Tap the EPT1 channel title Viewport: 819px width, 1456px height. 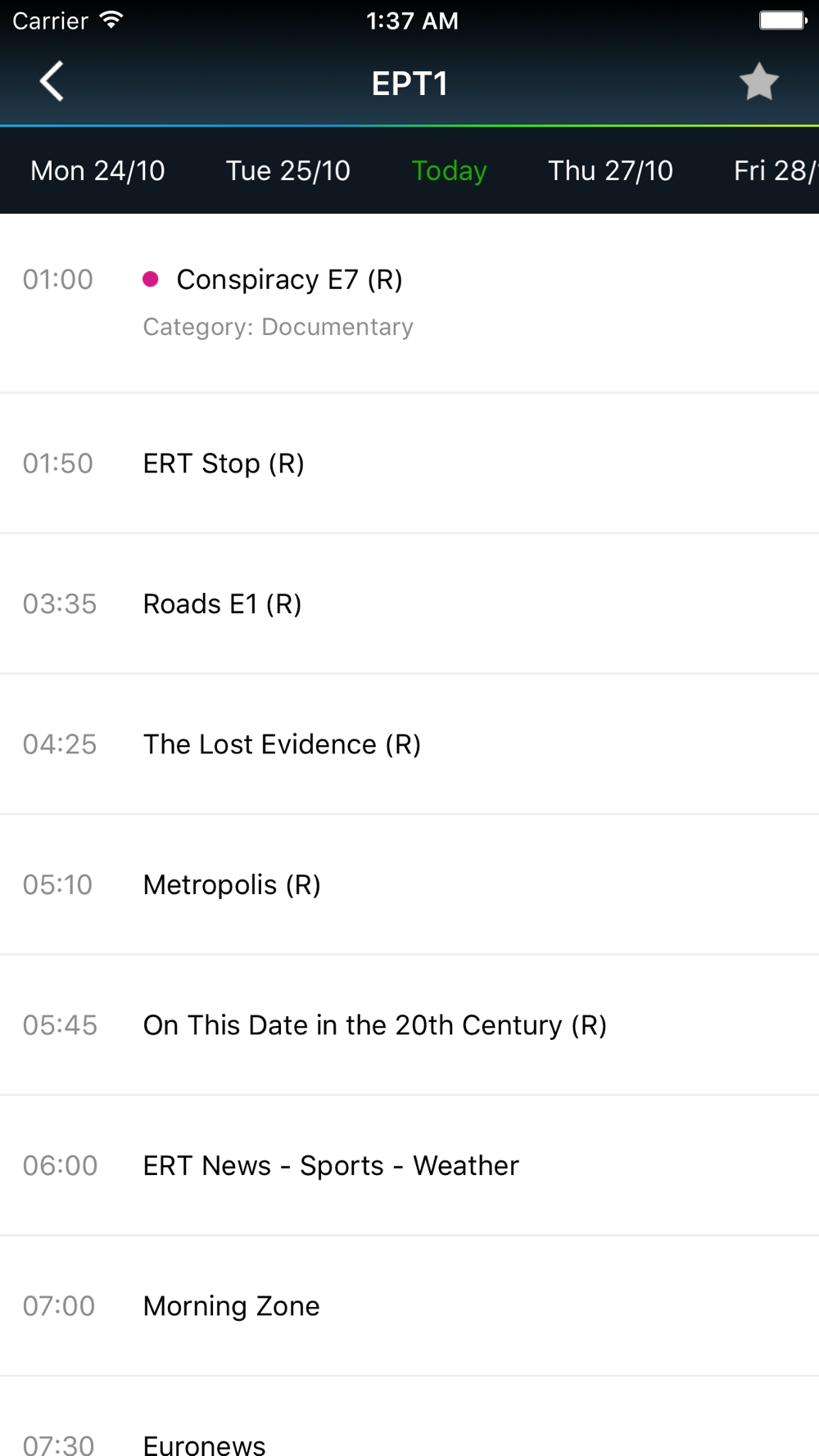point(409,84)
